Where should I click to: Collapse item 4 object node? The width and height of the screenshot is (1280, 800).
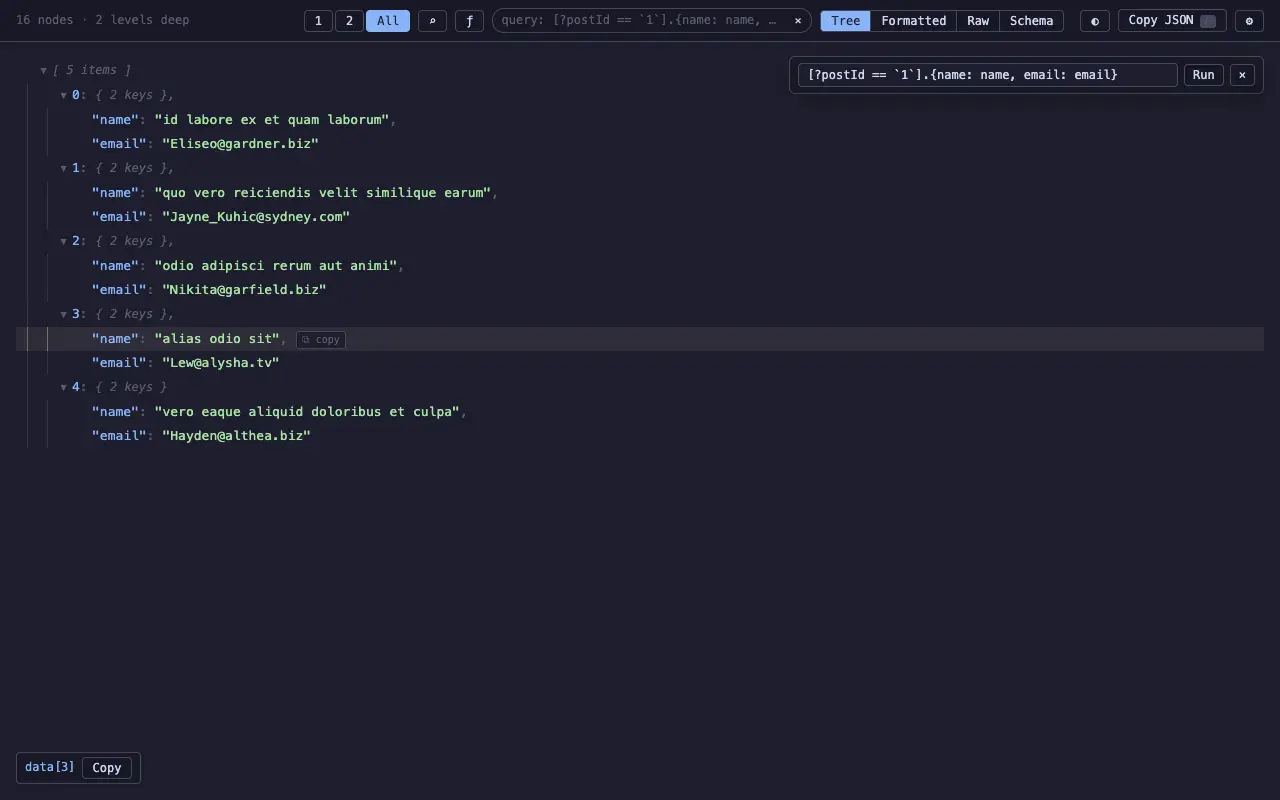click(x=63, y=387)
